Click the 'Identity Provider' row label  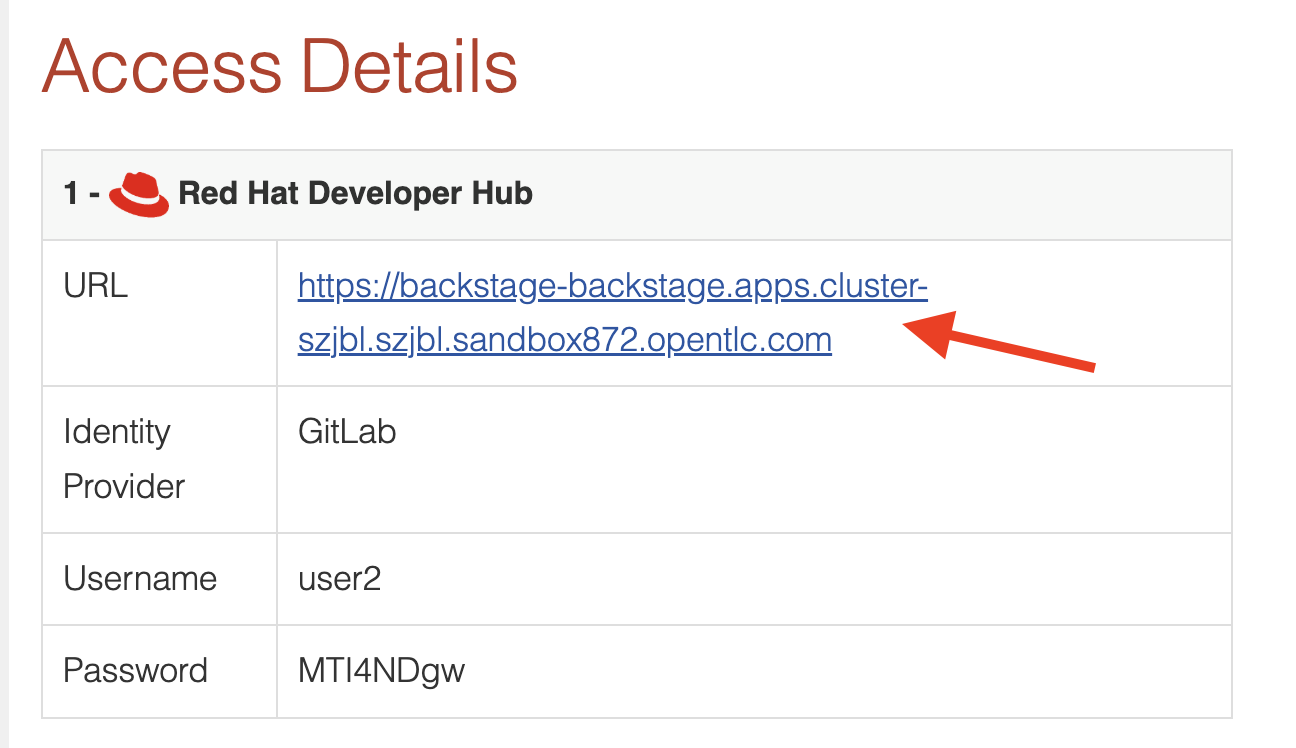[124, 459]
